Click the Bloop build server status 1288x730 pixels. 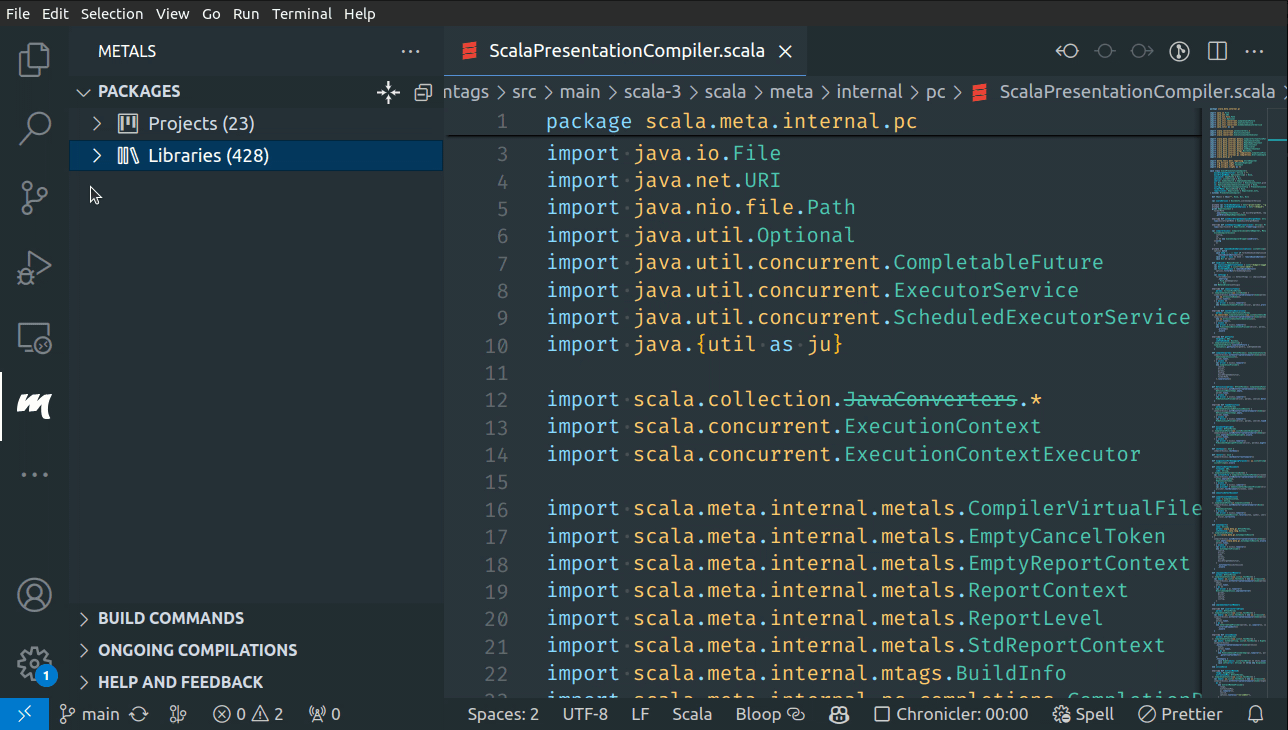[x=770, y=714]
